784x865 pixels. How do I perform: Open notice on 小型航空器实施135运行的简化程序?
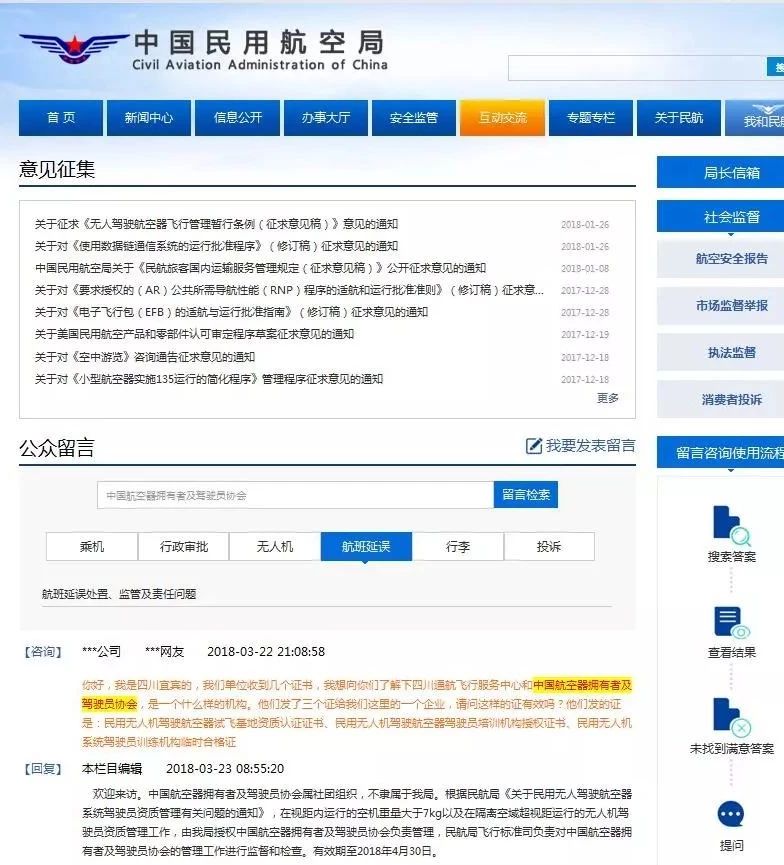tap(209, 379)
